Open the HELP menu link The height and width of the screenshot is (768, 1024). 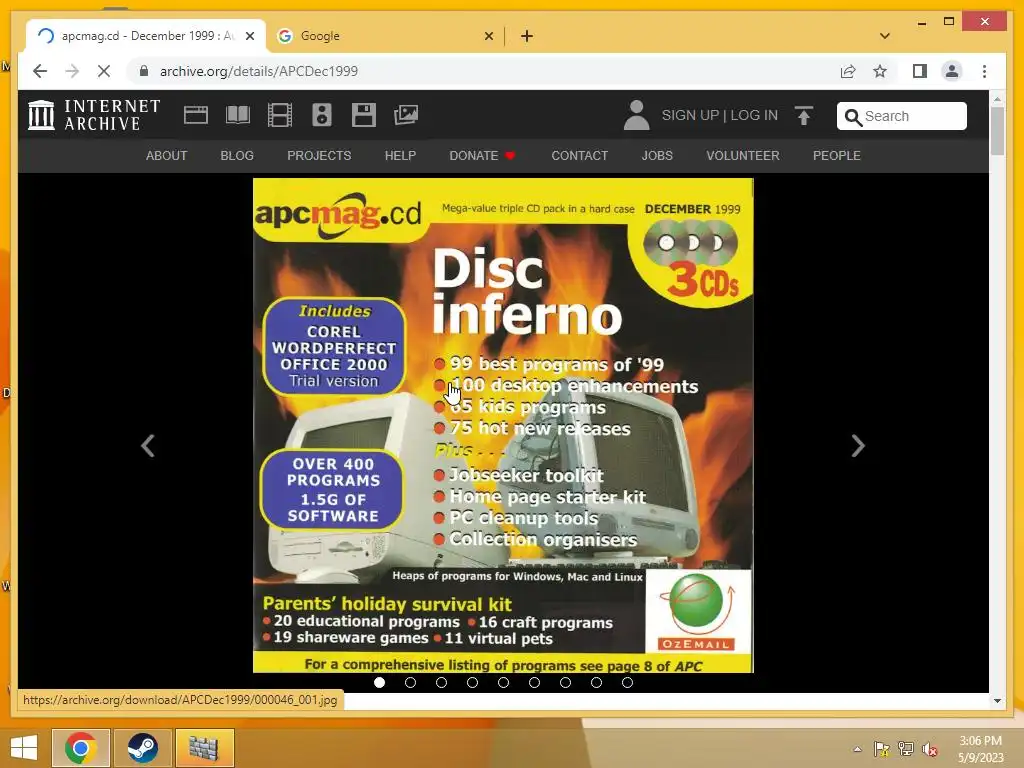[x=400, y=155]
